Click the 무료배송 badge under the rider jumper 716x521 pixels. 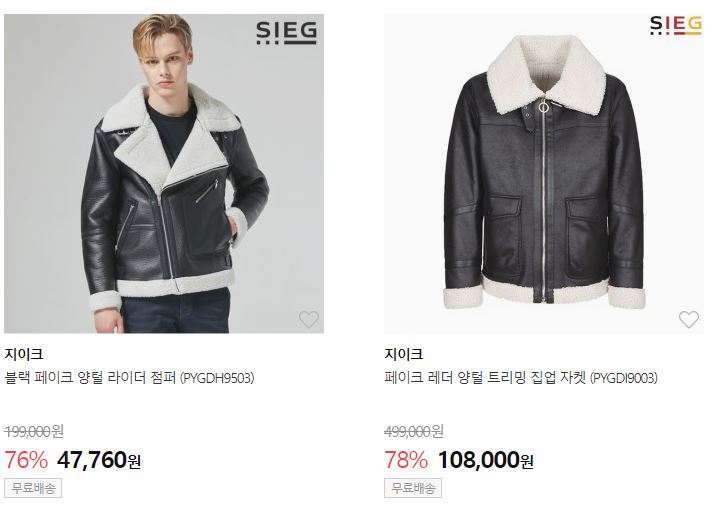[33, 488]
